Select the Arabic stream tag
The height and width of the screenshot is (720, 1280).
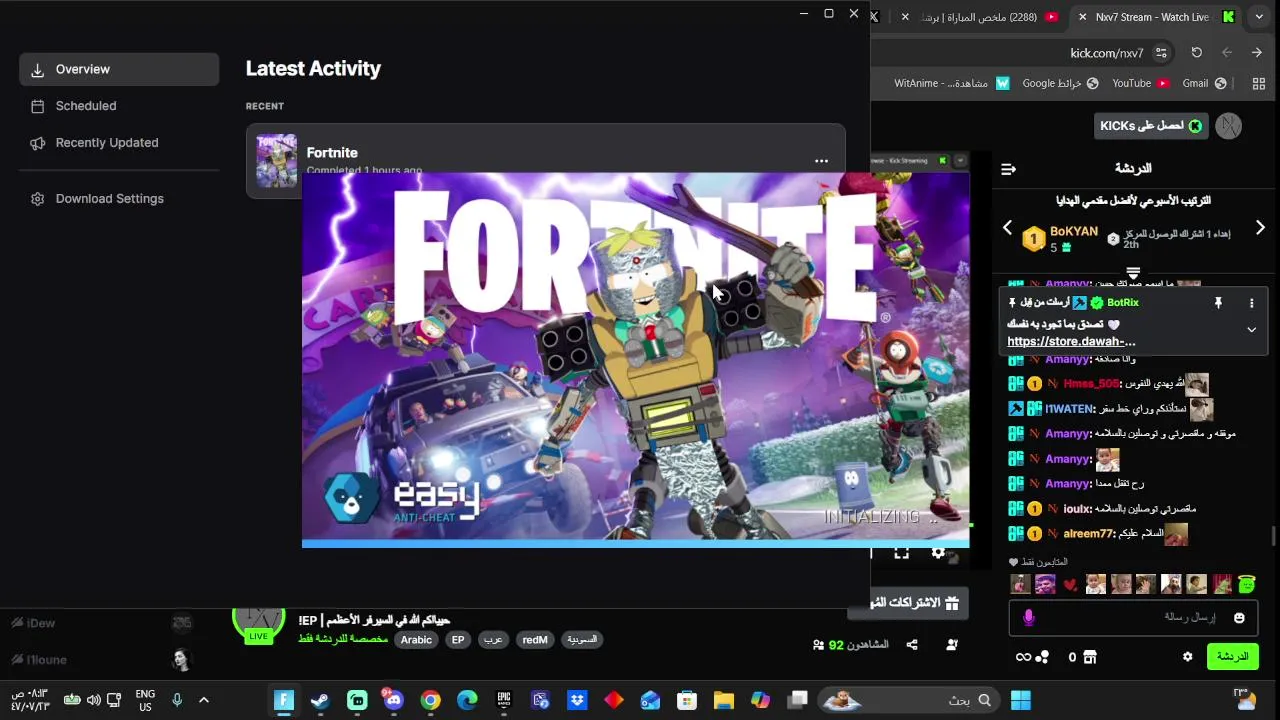coord(416,640)
